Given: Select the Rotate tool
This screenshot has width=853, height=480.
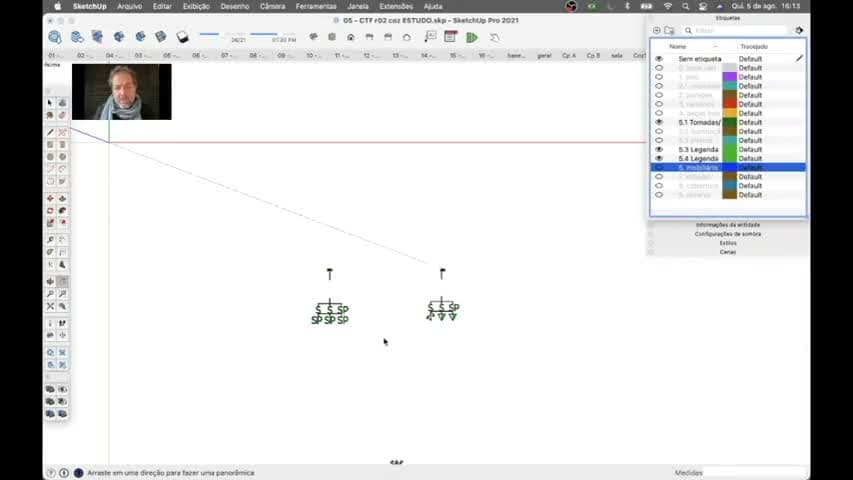Looking at the screenshot, I should pyautogui.click(x=50, y=211).
